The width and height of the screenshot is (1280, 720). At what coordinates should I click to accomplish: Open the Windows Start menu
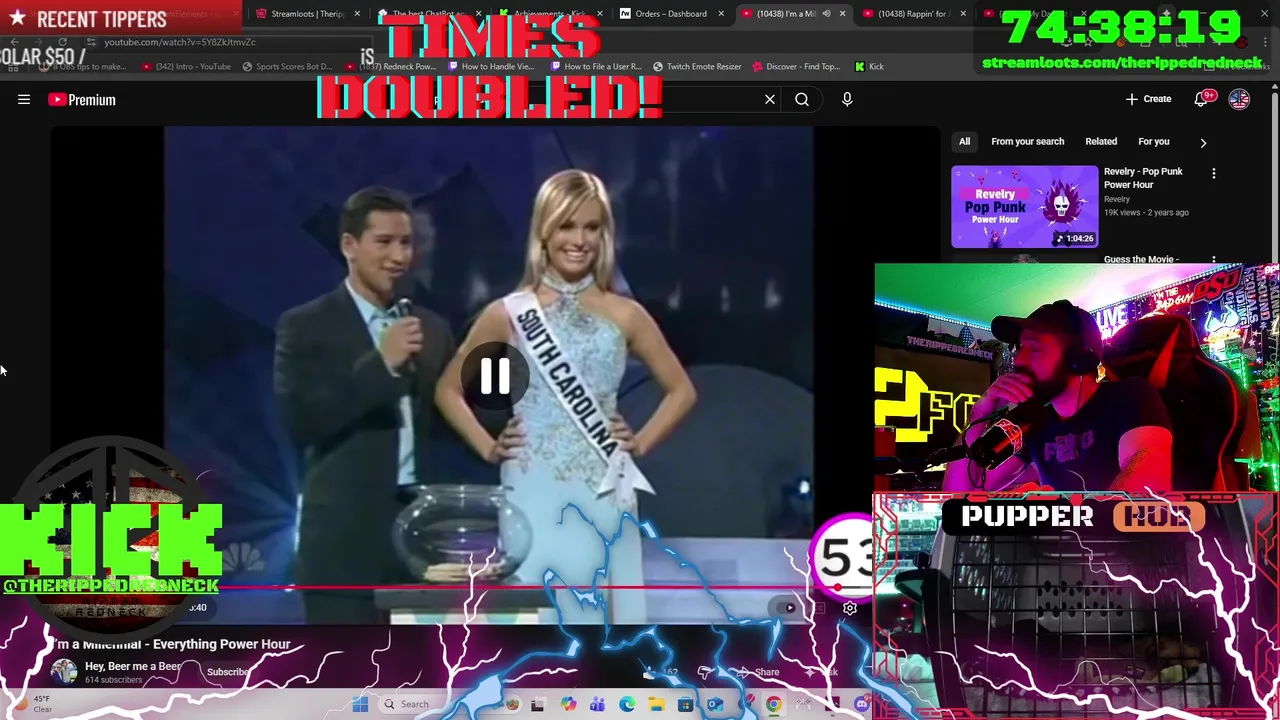click(360, 705)
